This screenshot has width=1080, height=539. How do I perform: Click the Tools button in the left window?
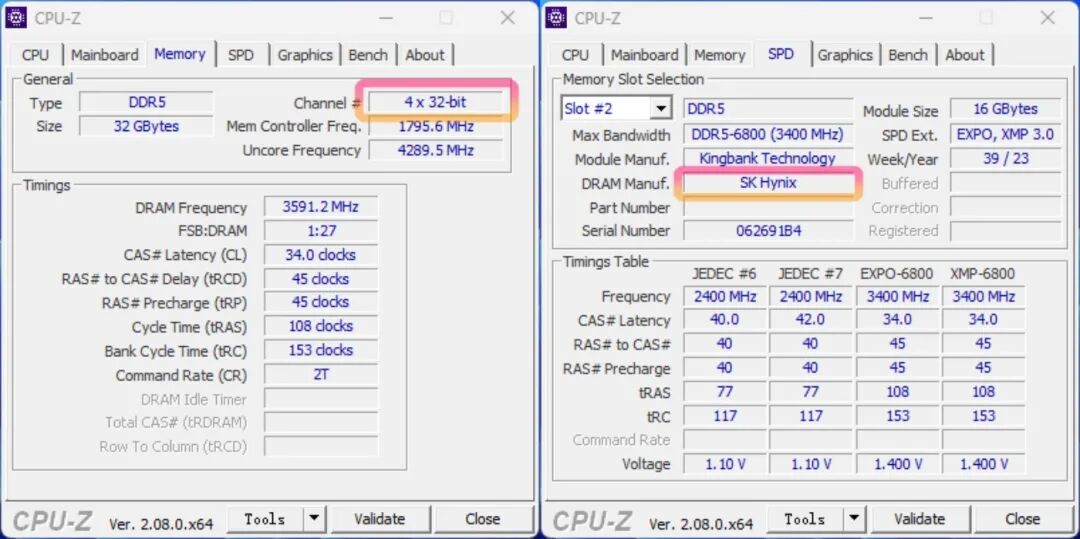[x=265, y=519]
